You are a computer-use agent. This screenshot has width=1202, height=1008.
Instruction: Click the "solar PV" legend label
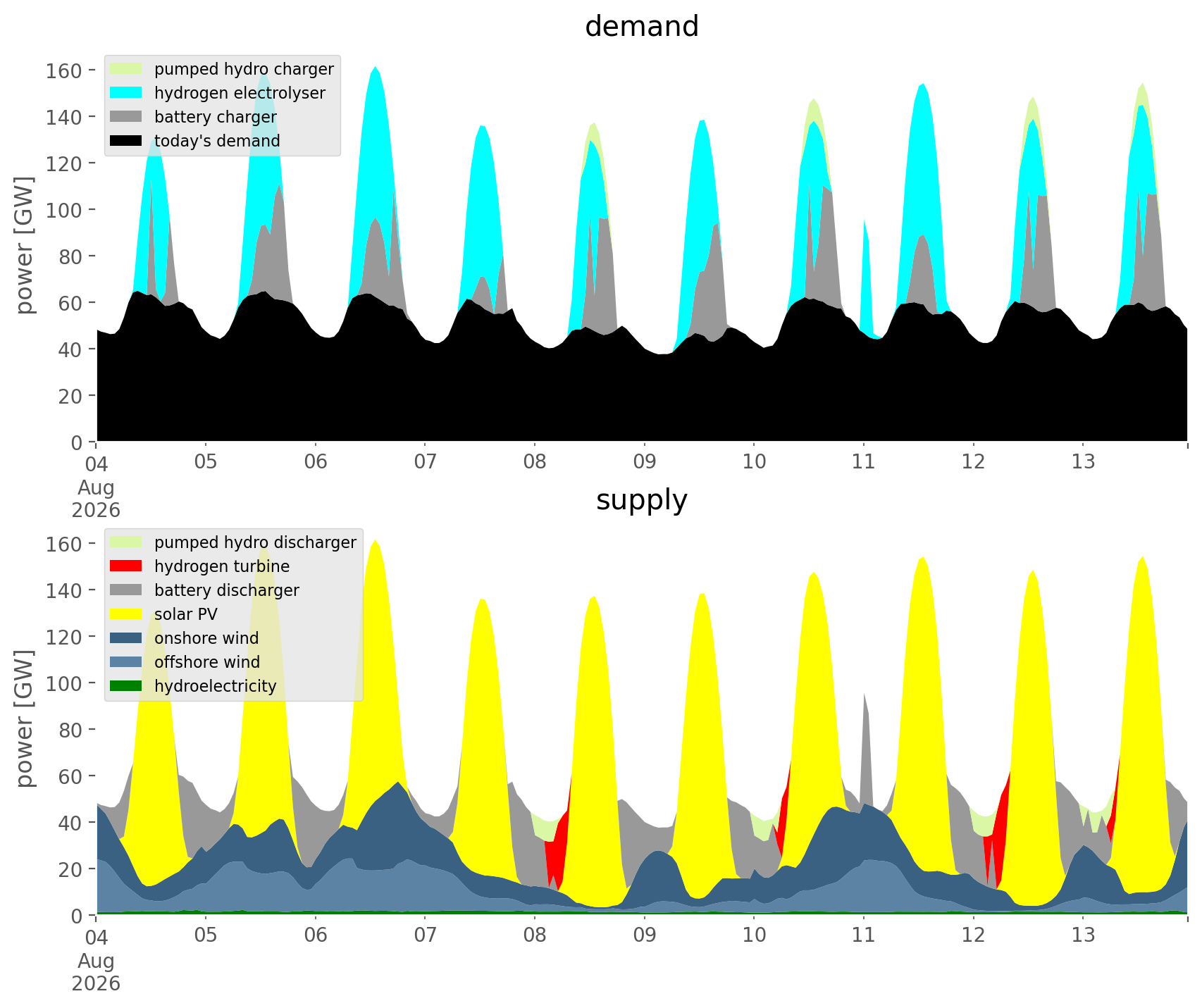coord(186,614)
